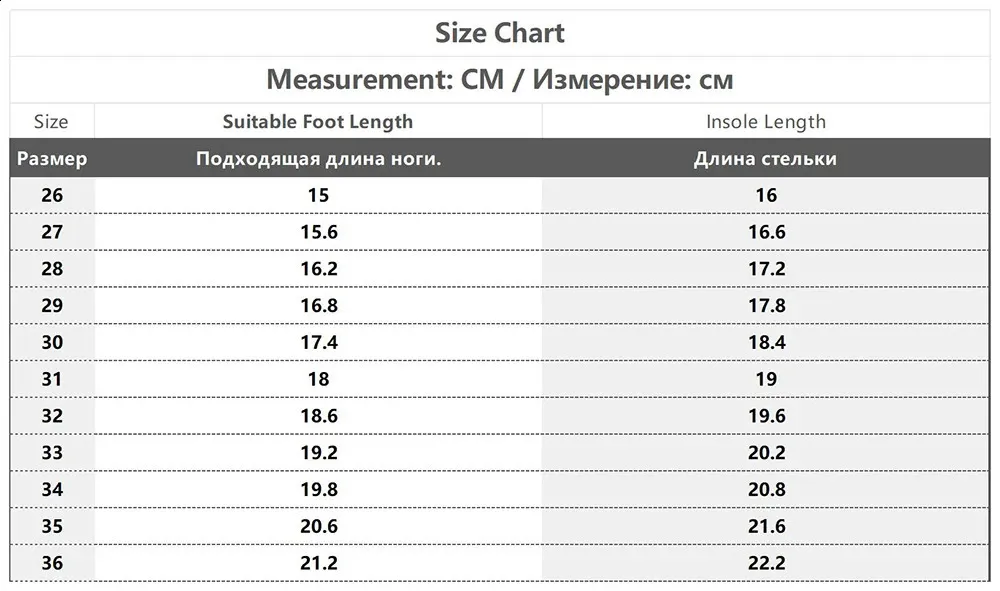
Task: Click insole length value 19
Action: 767,379
